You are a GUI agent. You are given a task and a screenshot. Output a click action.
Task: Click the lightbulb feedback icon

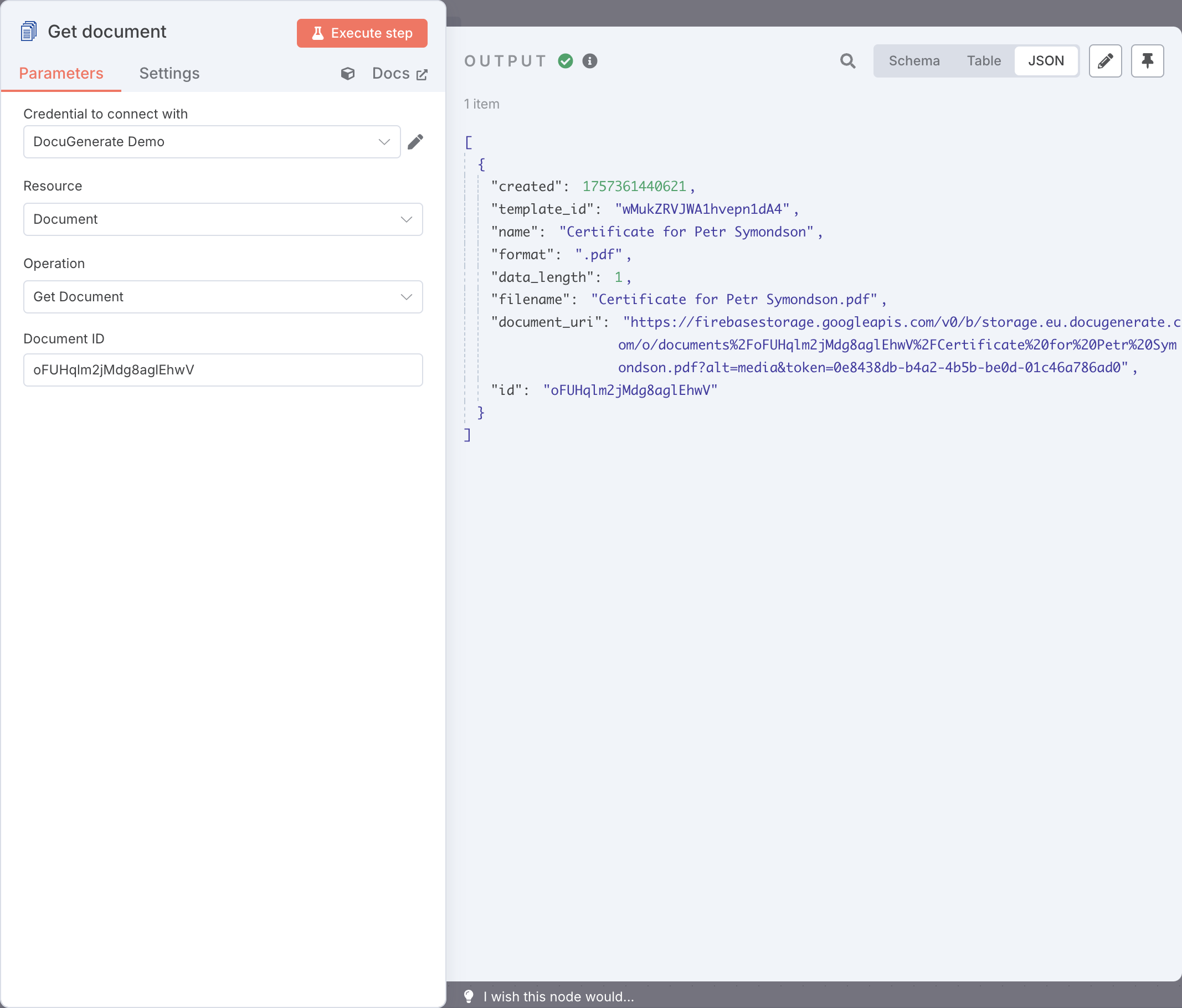coord(469,996)
